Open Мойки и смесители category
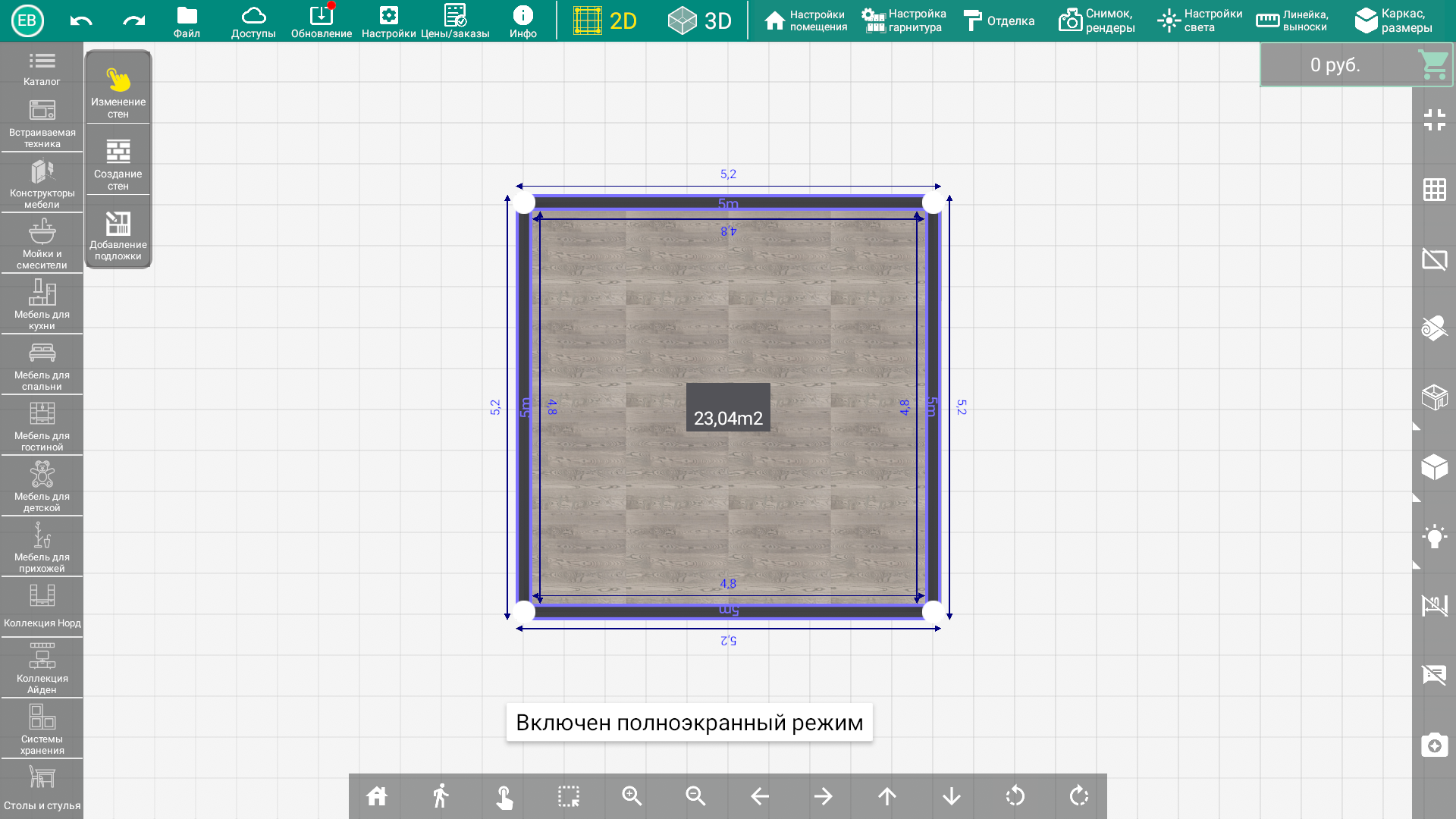The width and height of the screenshot is (1456, 819). (42, 244)
